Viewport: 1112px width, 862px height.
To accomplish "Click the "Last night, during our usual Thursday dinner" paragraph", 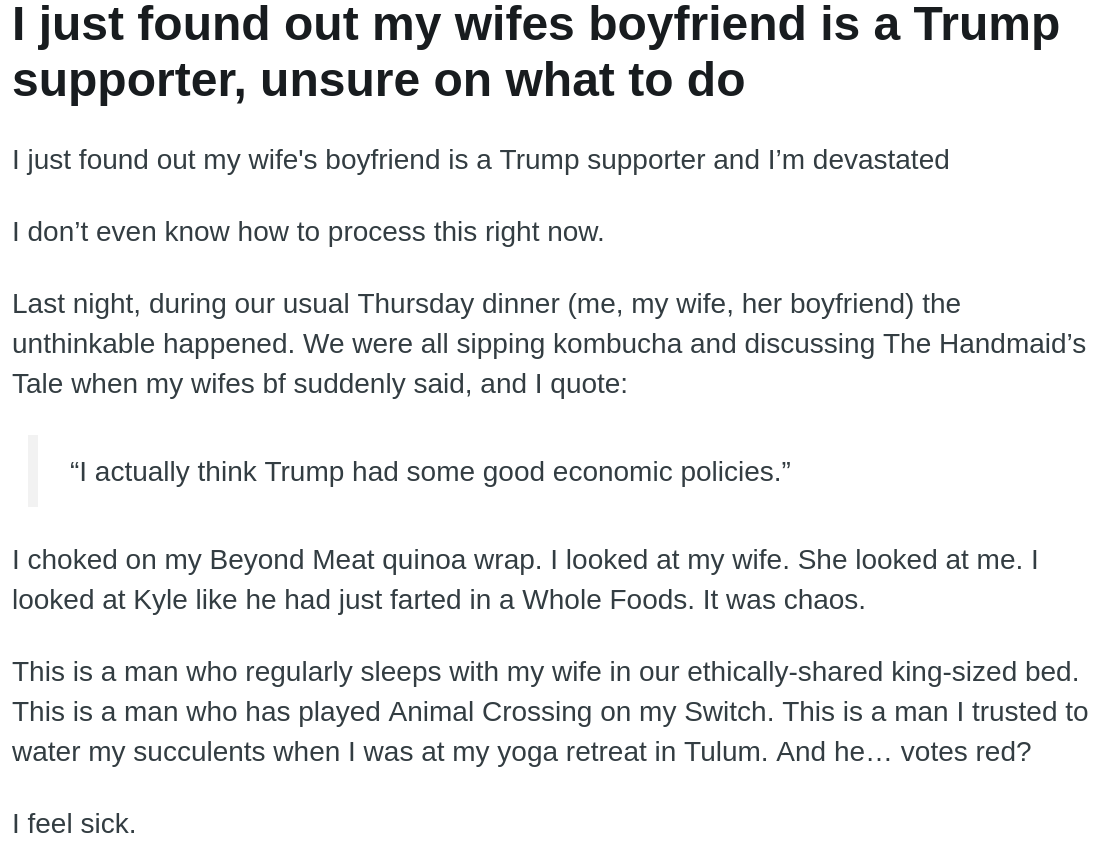I will click(x=548, y=343).
